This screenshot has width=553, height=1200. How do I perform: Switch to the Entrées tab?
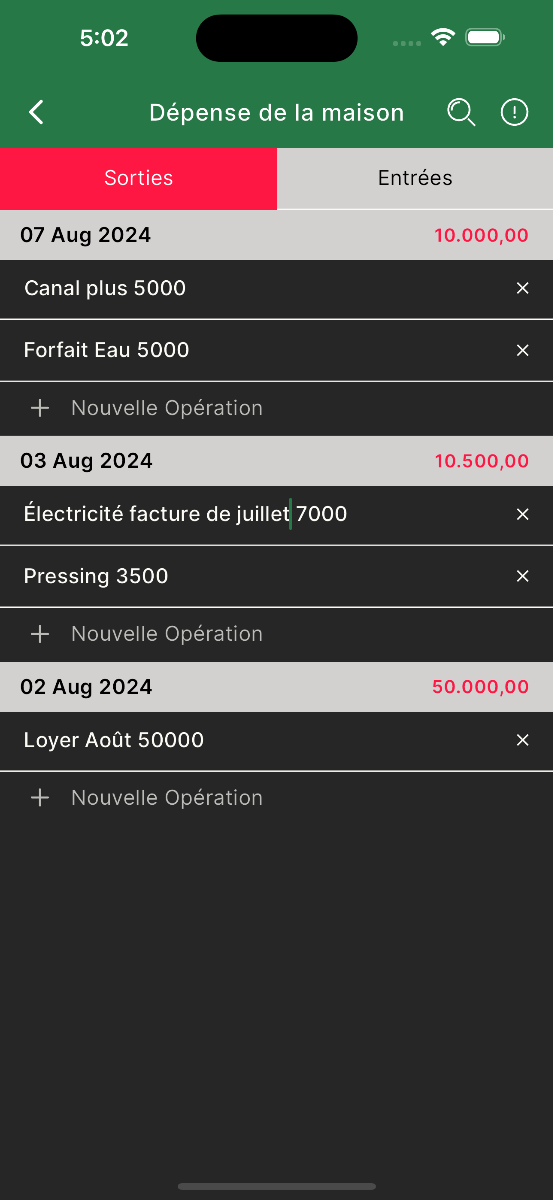[415, 178]
